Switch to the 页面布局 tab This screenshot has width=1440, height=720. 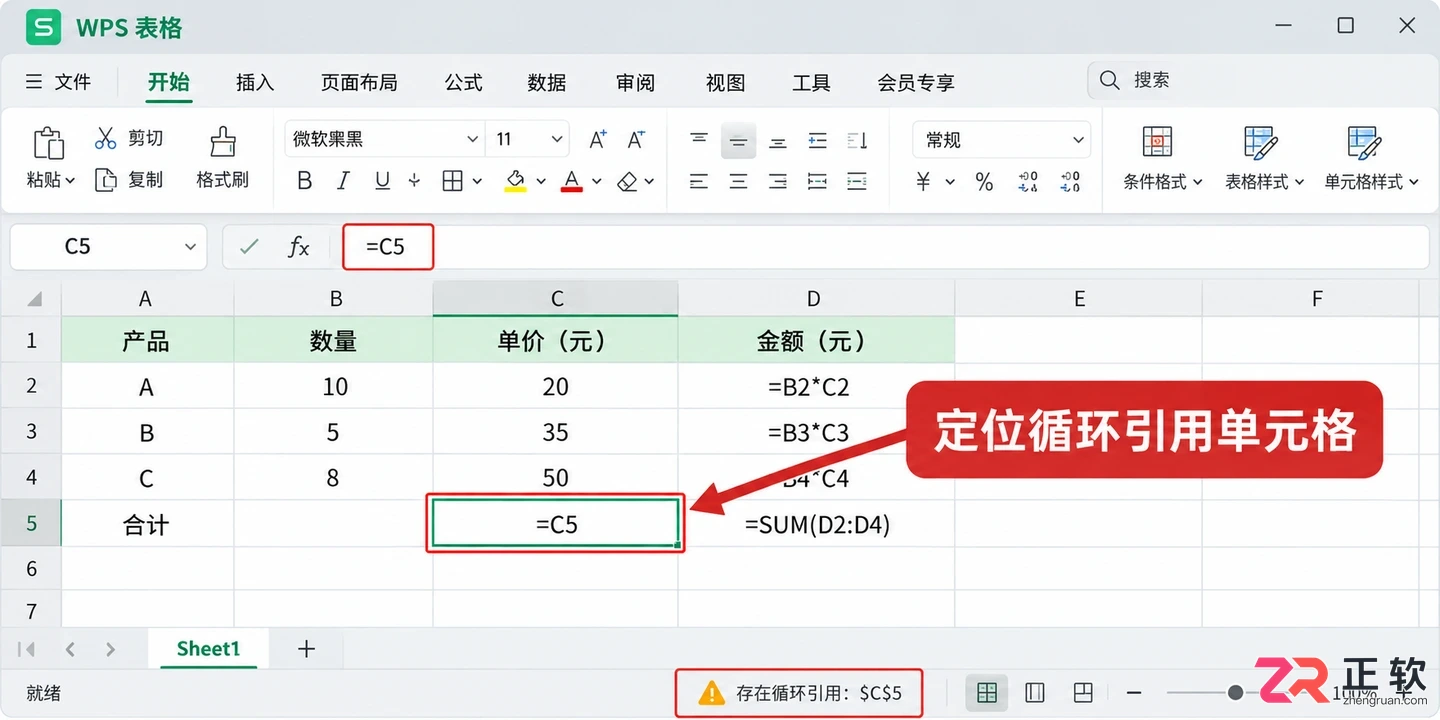(359, 82)
